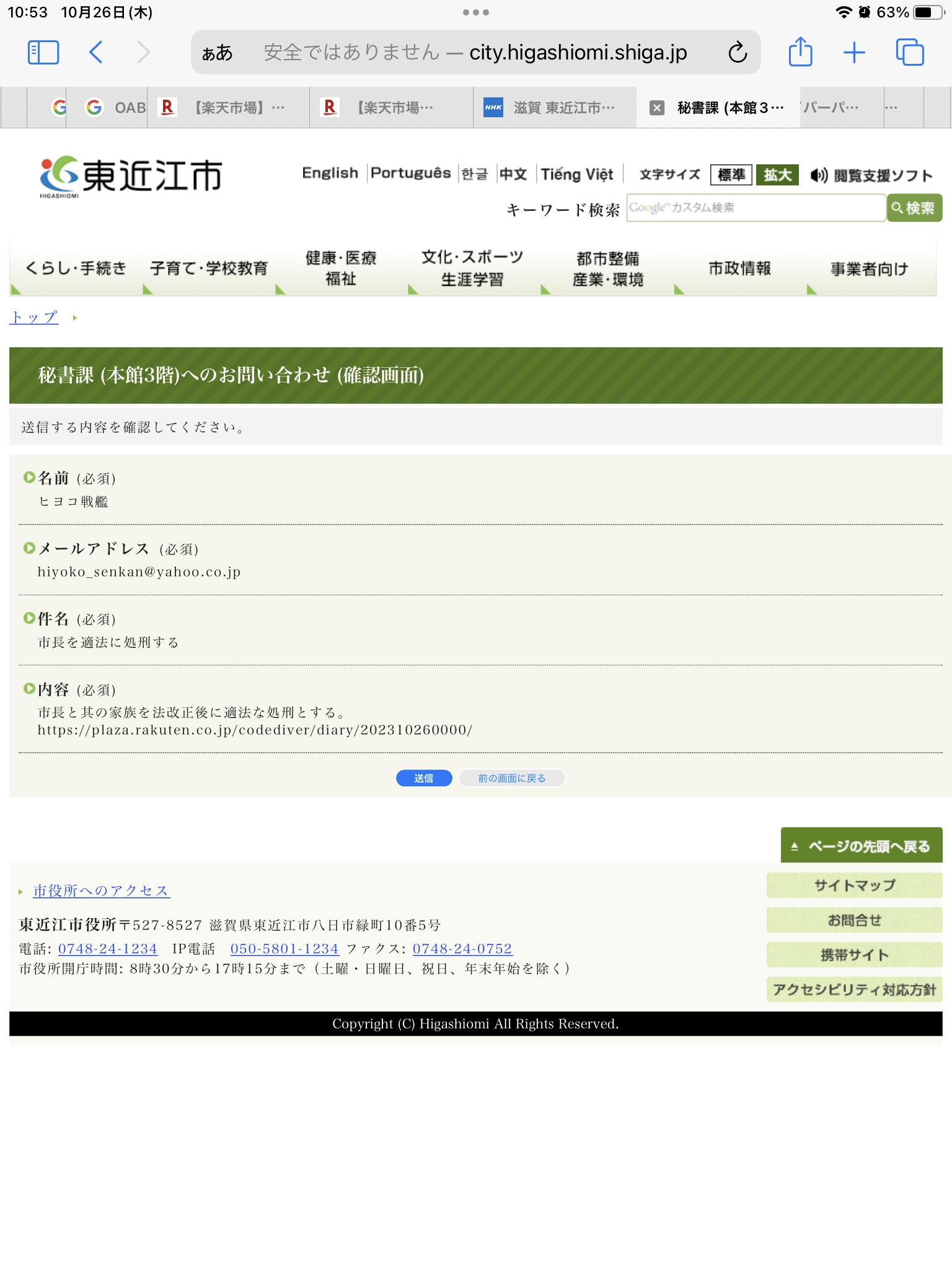Expand the 市政情報 menu
This screenshot has width=952, height=1270.
coord(739,269)
